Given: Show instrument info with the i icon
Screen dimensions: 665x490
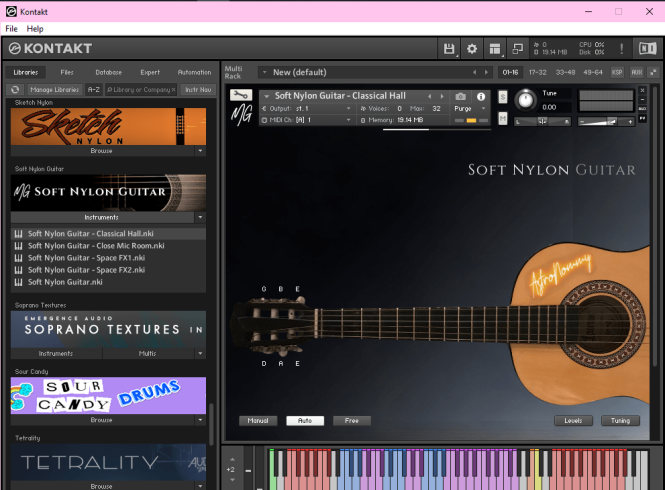Looking at the screenshot, I should (481, 97).
